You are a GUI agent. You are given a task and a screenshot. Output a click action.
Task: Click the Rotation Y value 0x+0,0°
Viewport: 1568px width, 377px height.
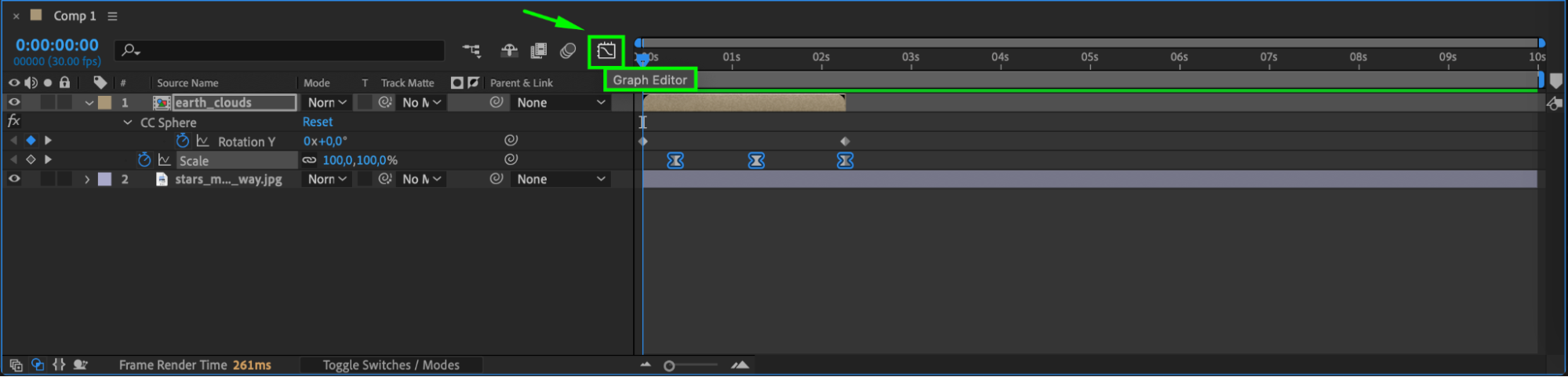coord(325,141)
